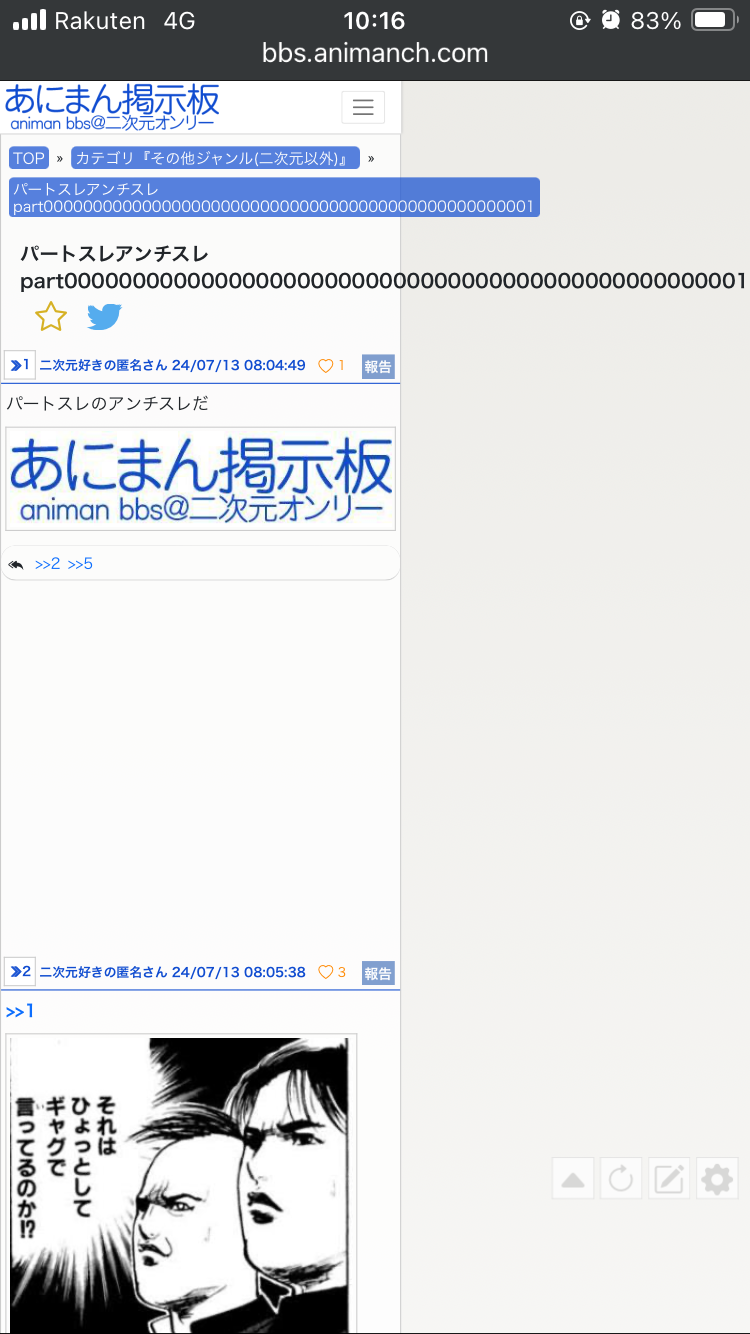Tap the 10:16 clock in status bar
This screenshot has width=750, height=1334.
374,20
